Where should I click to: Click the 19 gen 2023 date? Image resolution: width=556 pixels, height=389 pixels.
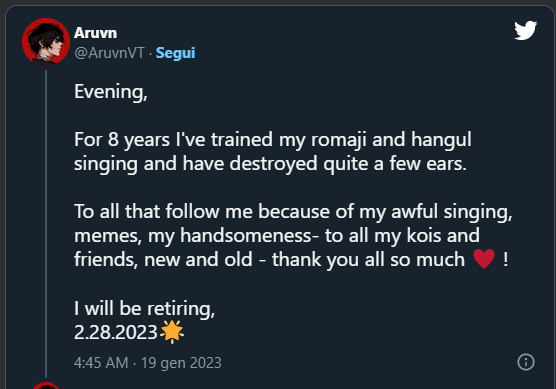181,363
